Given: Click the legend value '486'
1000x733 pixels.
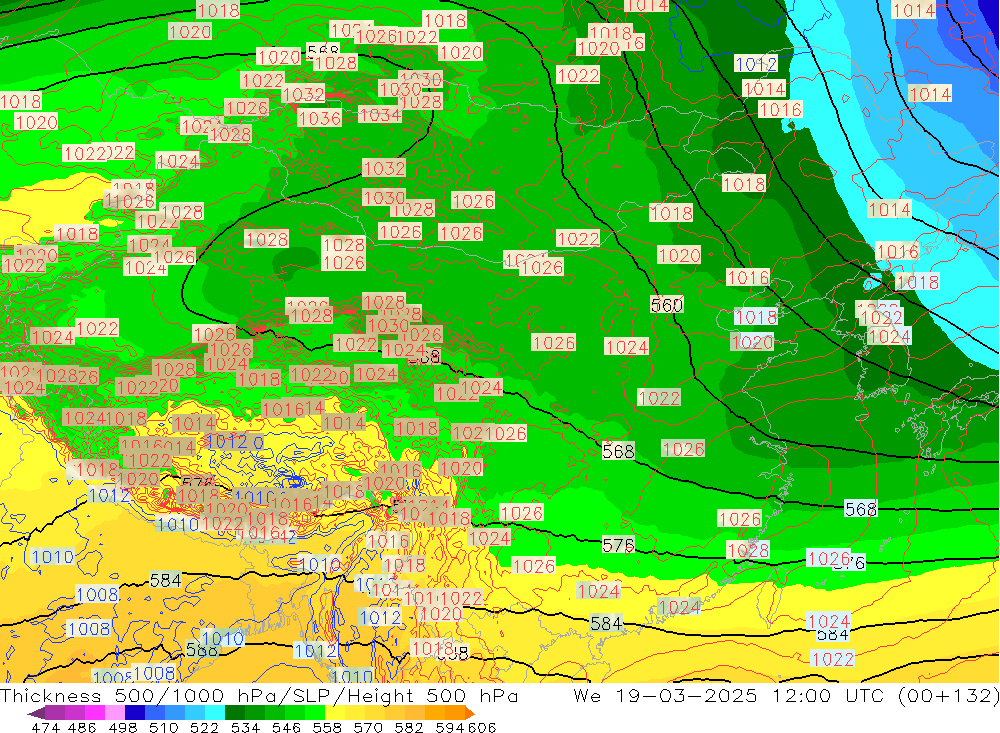Looking at the screenshot, I should 82,727.
